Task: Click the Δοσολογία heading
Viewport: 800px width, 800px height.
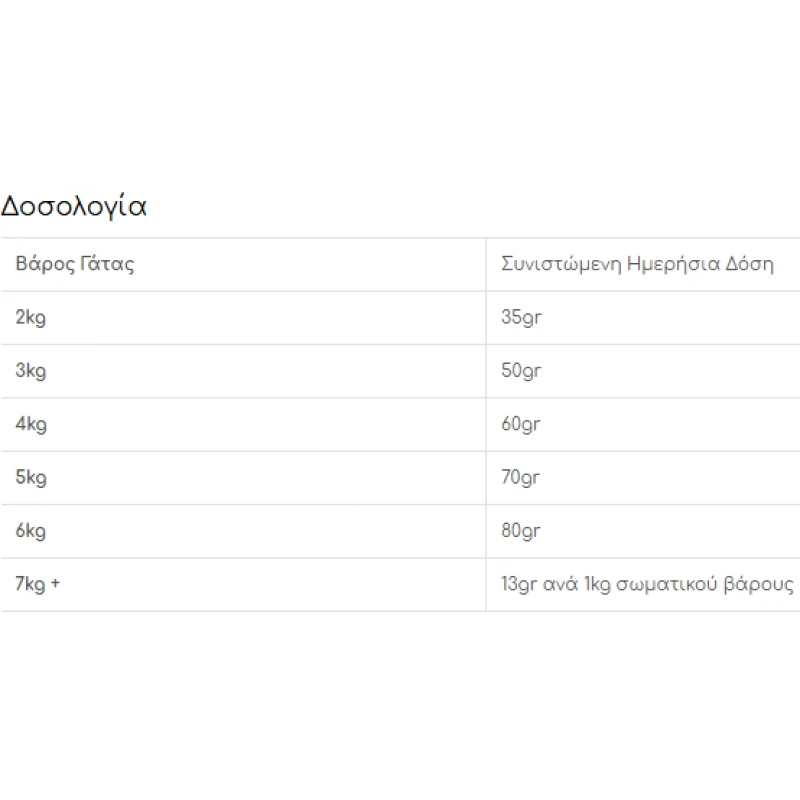Action: (73, 207)
